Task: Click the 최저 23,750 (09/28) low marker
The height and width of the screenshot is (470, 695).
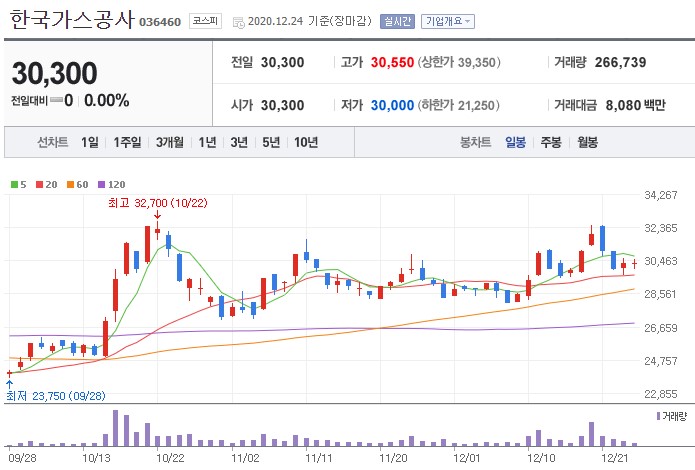Action: (55, 396)
